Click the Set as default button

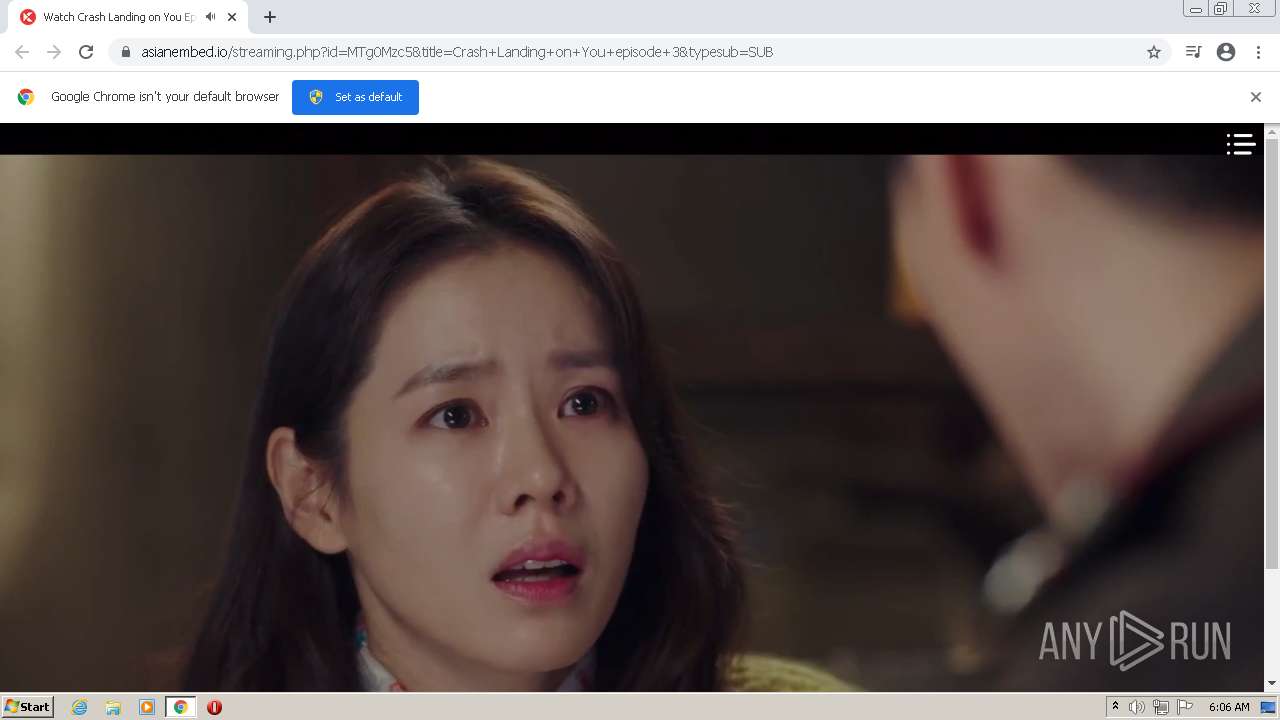[355, 97]
